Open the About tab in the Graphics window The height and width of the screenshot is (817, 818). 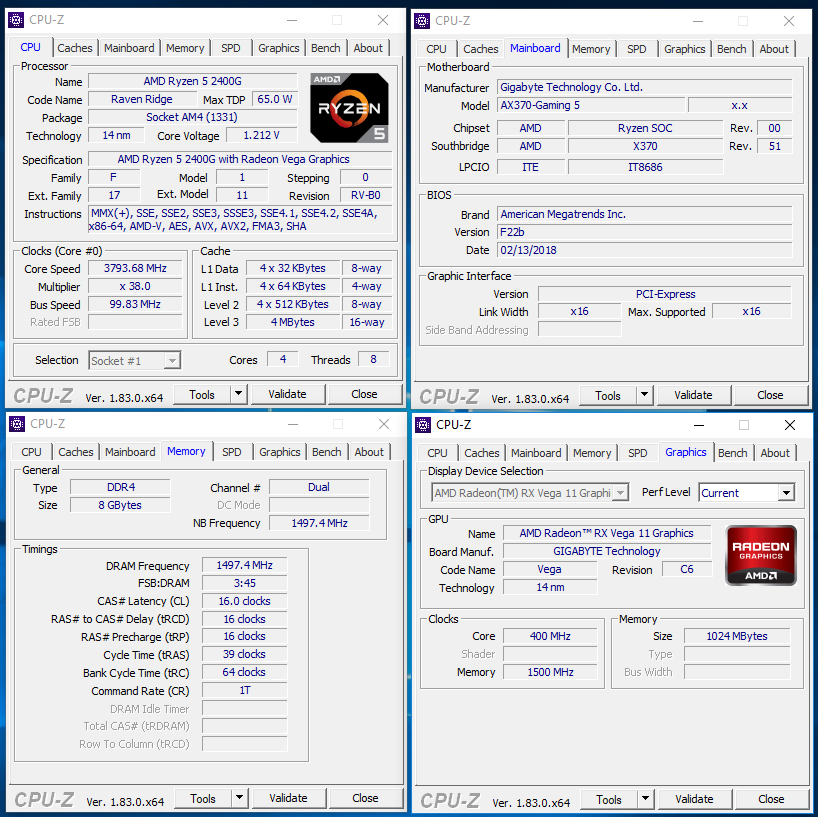coord(775,452)
